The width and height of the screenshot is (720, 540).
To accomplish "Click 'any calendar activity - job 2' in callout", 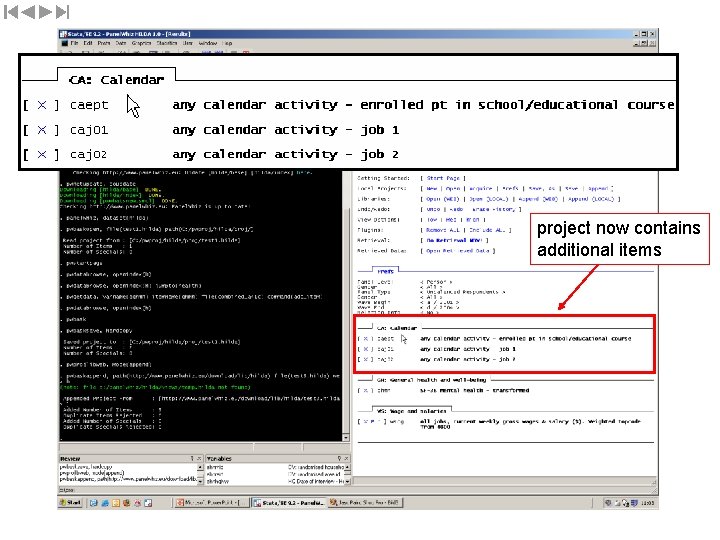I will click(286, 154).
